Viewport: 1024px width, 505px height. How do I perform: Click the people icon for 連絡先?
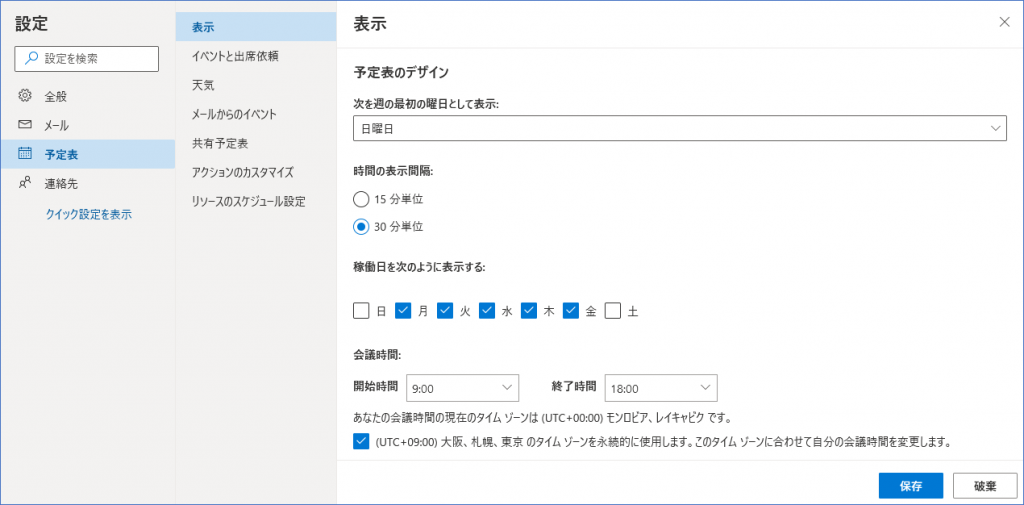click(25, 184)
